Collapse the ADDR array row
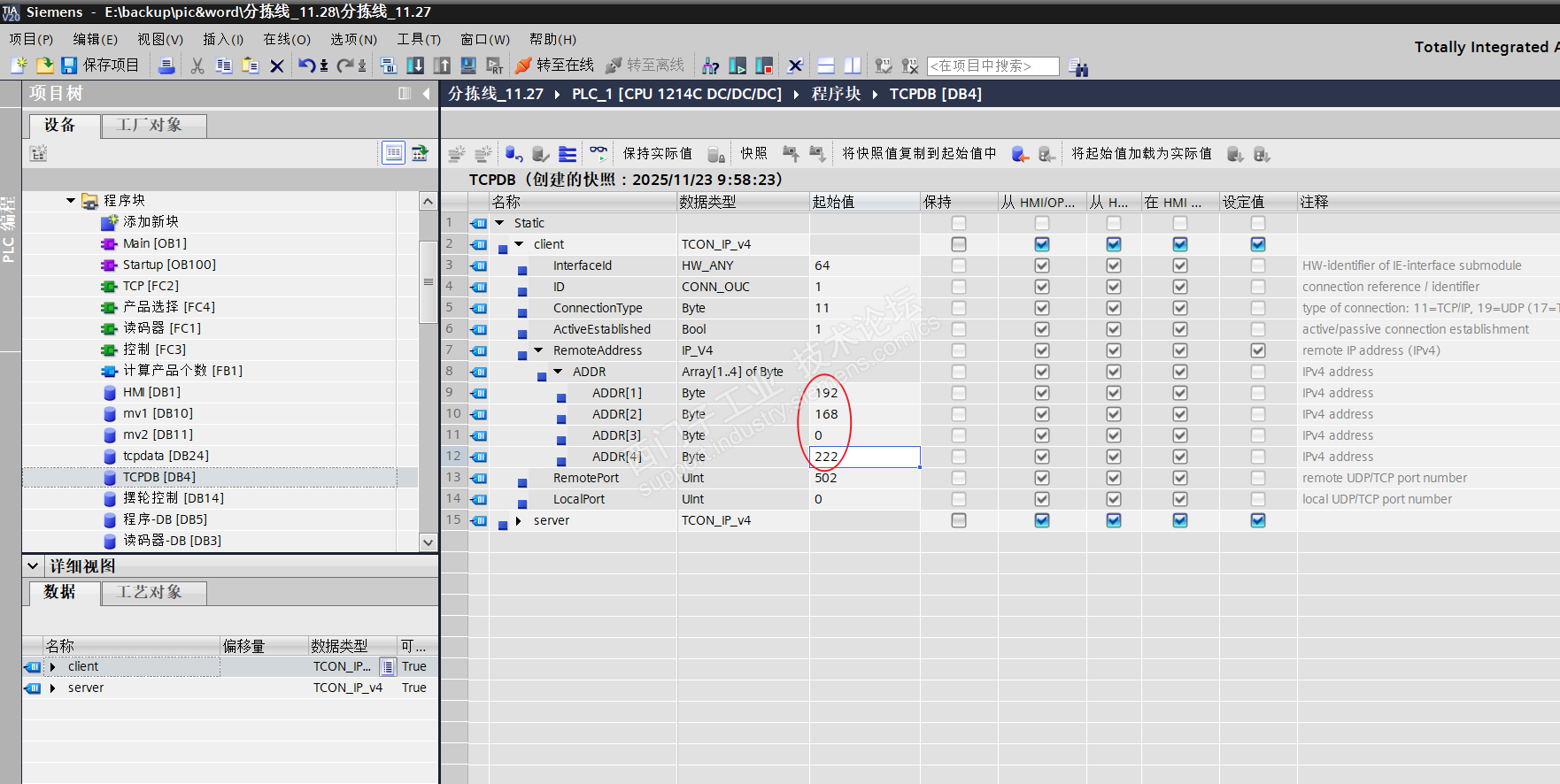1560x784 pixels. point(558,372)
